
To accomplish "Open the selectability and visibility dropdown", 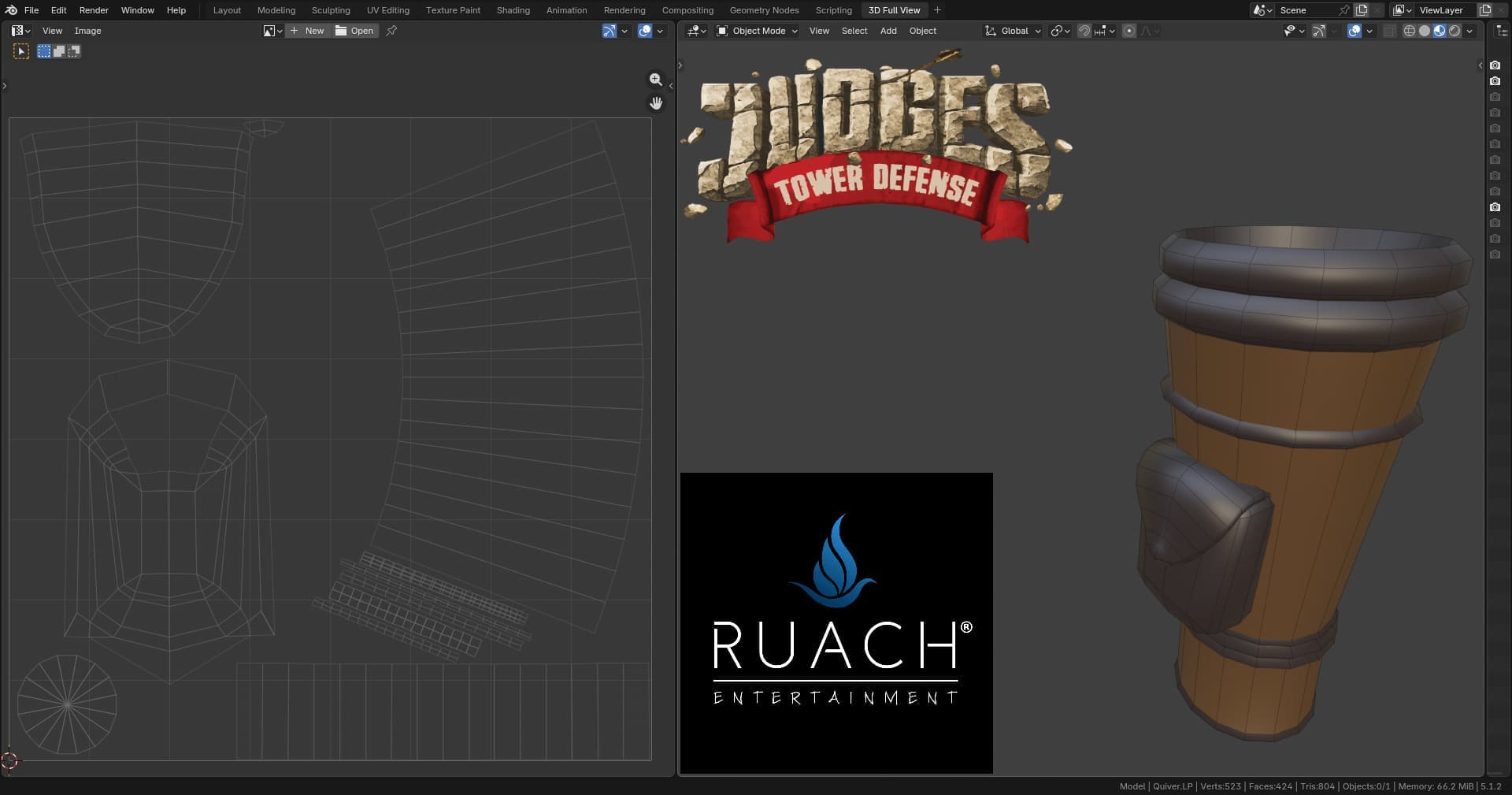I will (1294, 31).
